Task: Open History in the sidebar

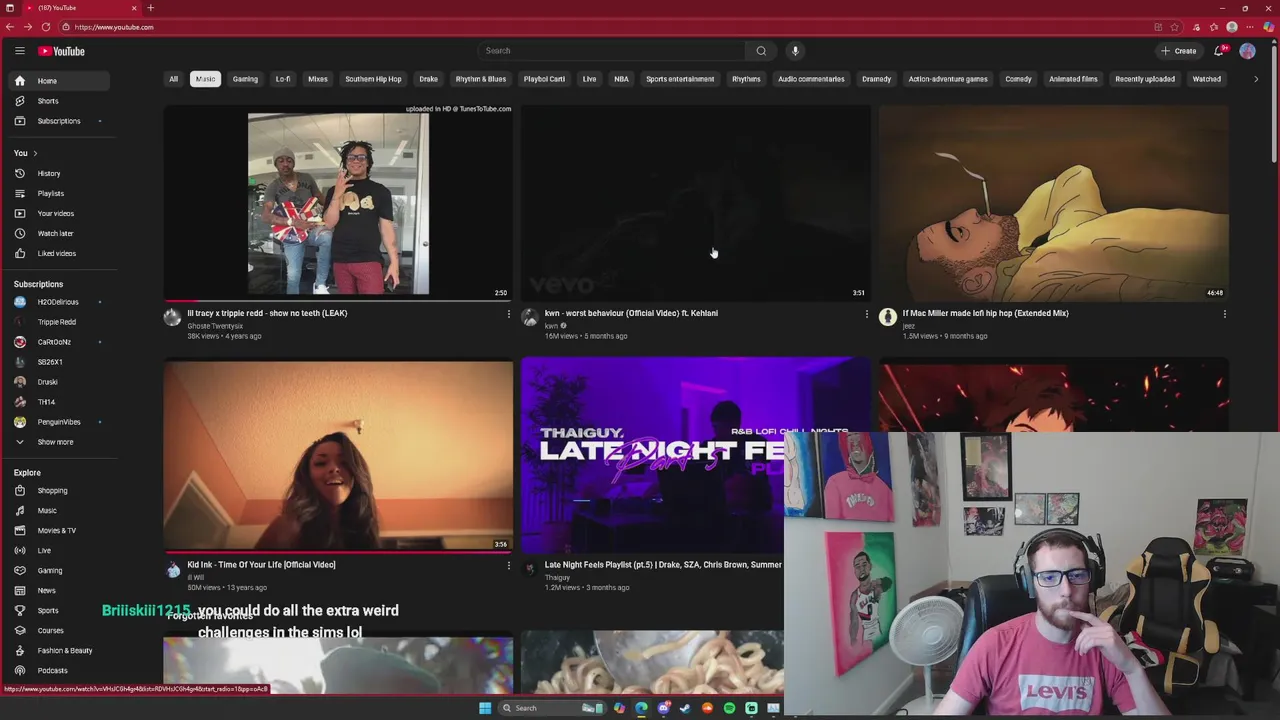Action: point(58,173)
